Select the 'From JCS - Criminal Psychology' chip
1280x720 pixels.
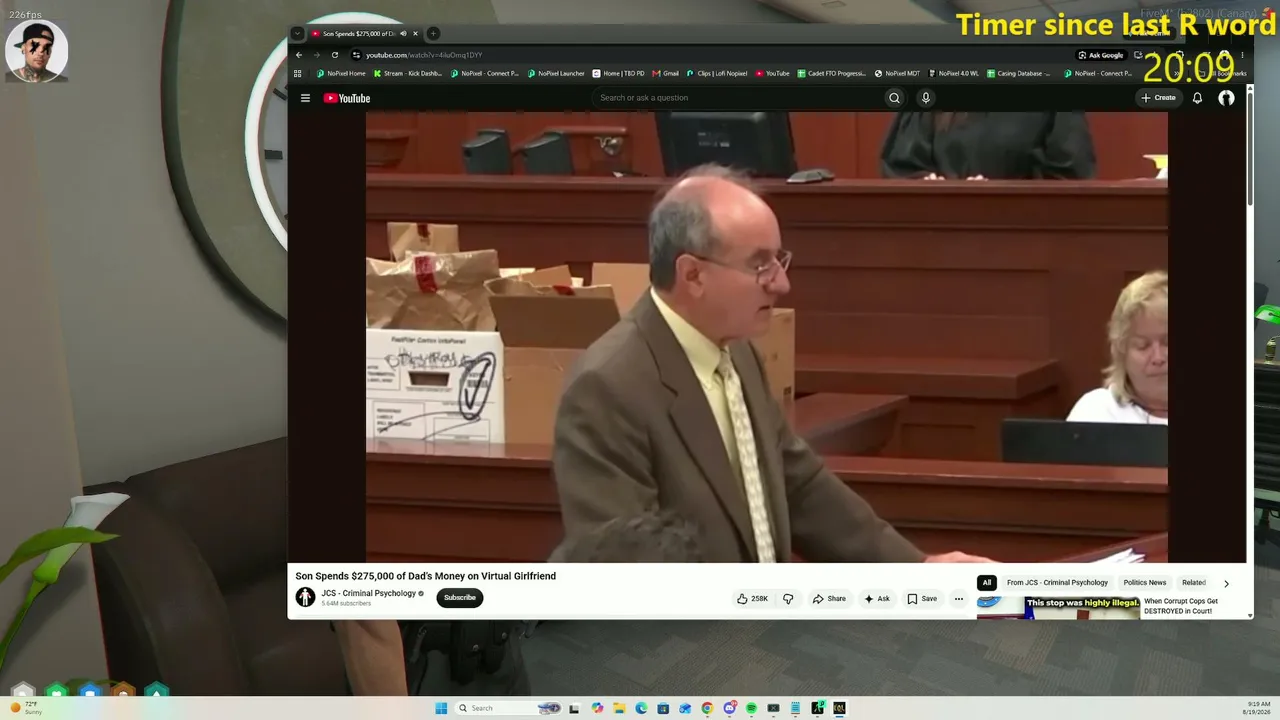(x=1057, y=583)
